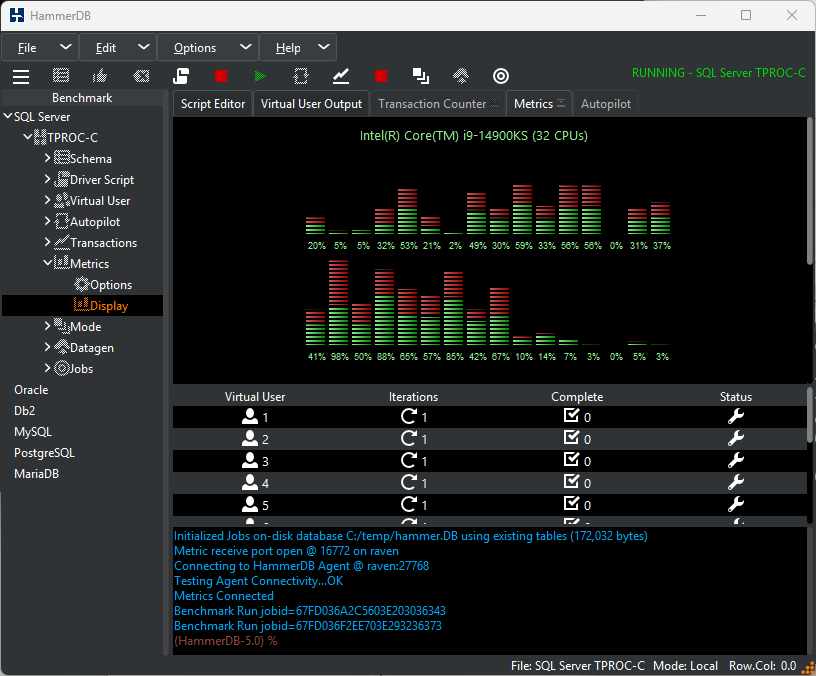This screenshot has height=676, width=816.
Task: Click the hamburger menu toolbar icon
Action: click(20, 76)
